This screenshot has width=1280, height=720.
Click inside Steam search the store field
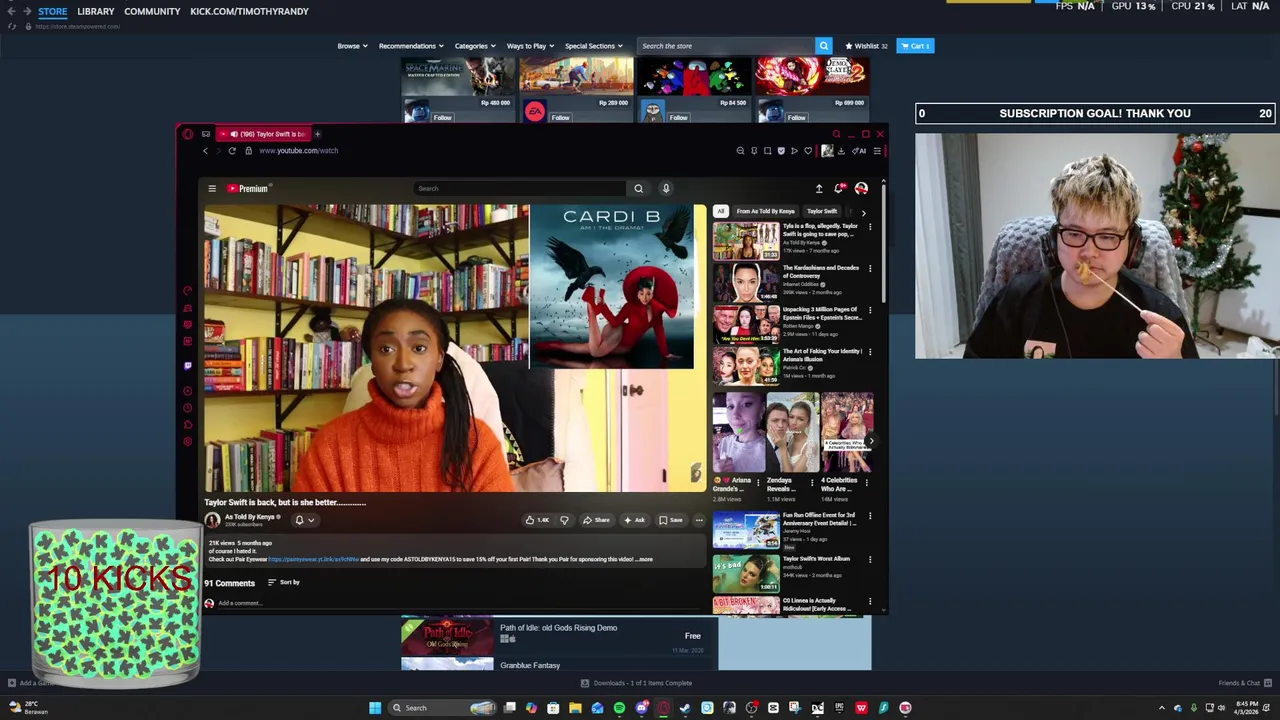(727, 46)
